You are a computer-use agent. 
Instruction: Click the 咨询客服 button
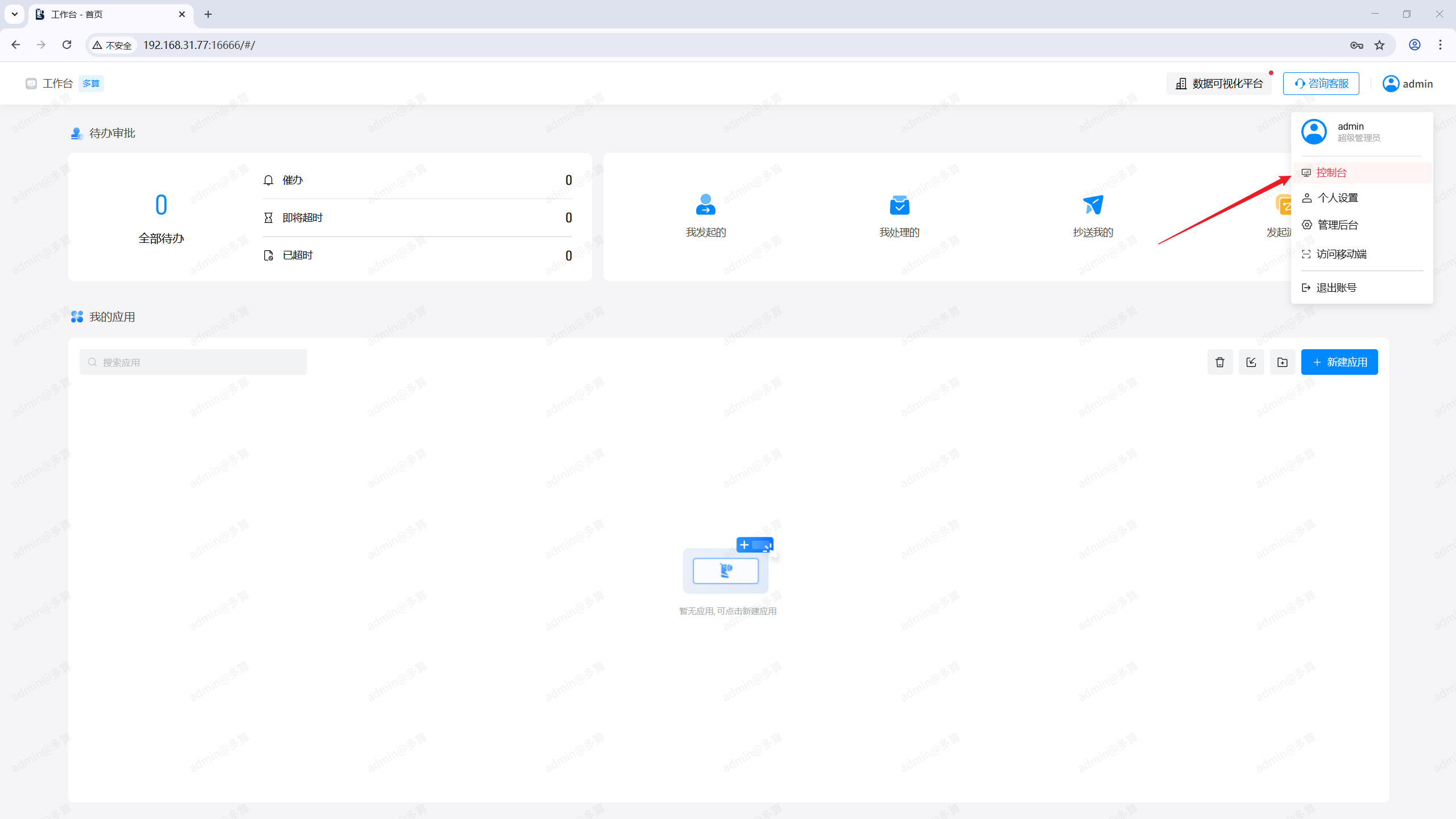(x=1321, y=84)
